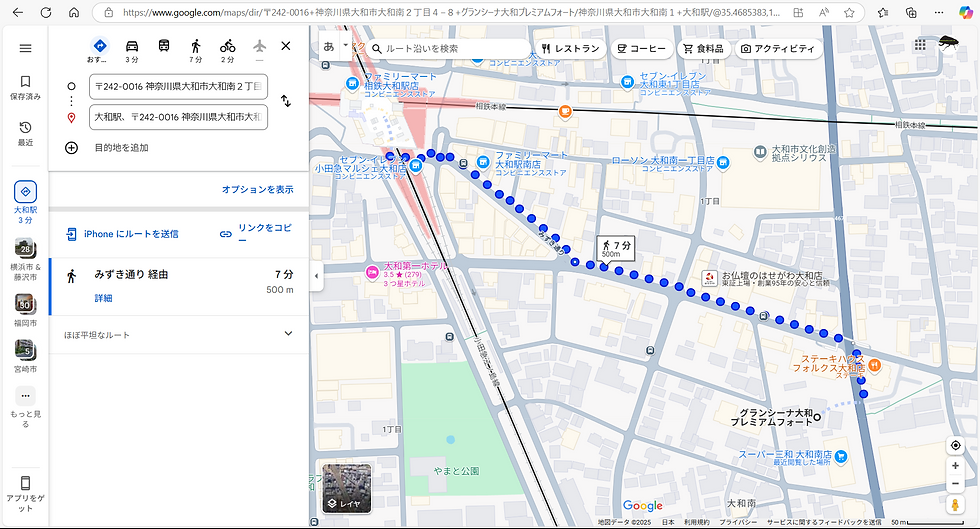Select walking travel mode
The height and width of the screenshot is (529, 980).
coord(196,46)
